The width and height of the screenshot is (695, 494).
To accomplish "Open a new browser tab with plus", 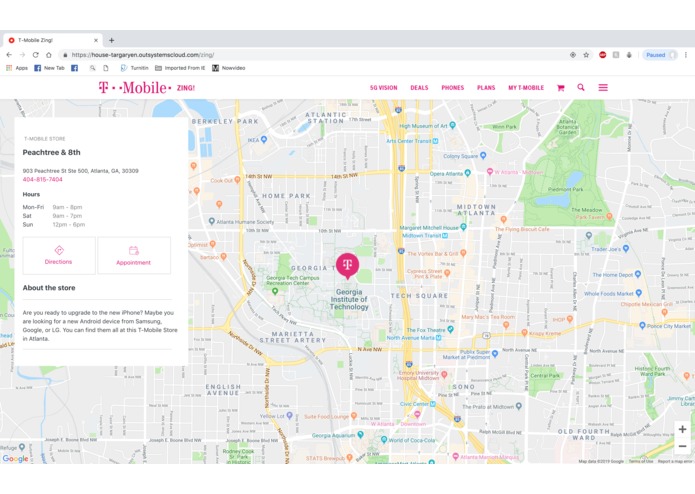I will (112, 40).
